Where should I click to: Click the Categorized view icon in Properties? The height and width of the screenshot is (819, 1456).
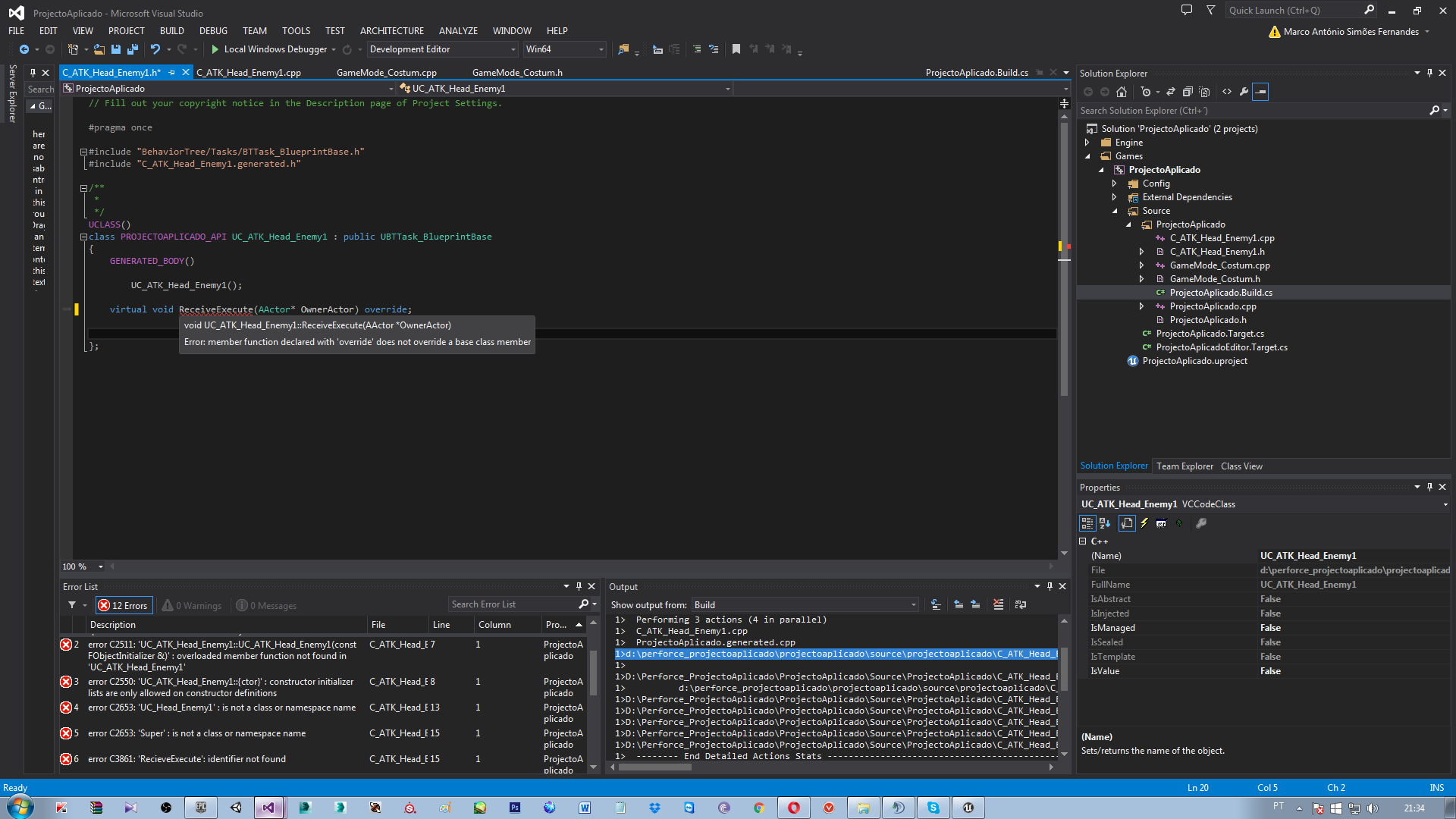click(x=1087, y=523)
